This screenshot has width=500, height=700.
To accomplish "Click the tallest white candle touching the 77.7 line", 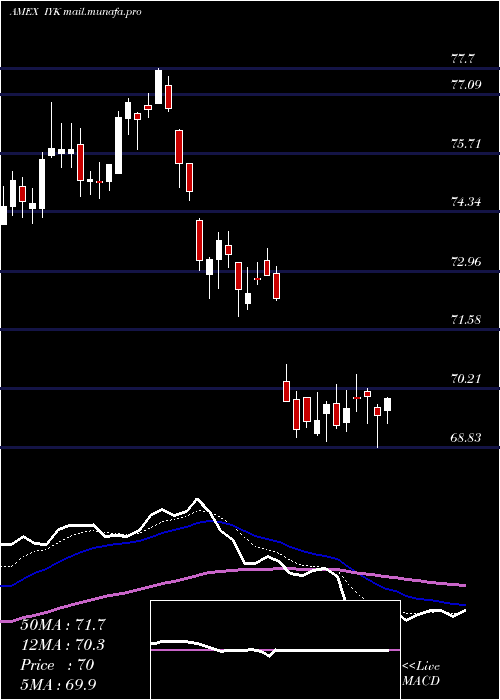I will 158,87.
